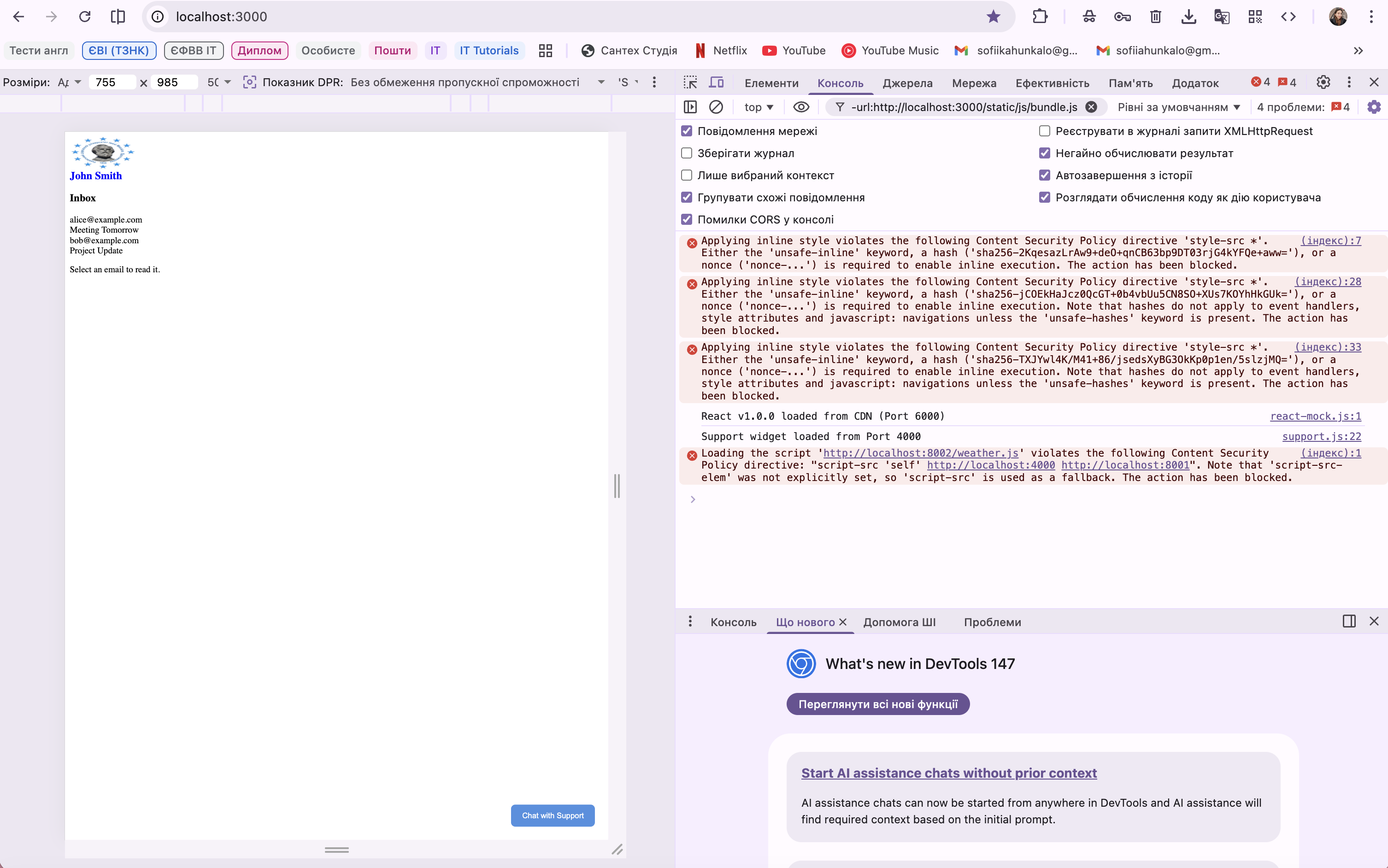Show the console sidebar

[691, 107]
